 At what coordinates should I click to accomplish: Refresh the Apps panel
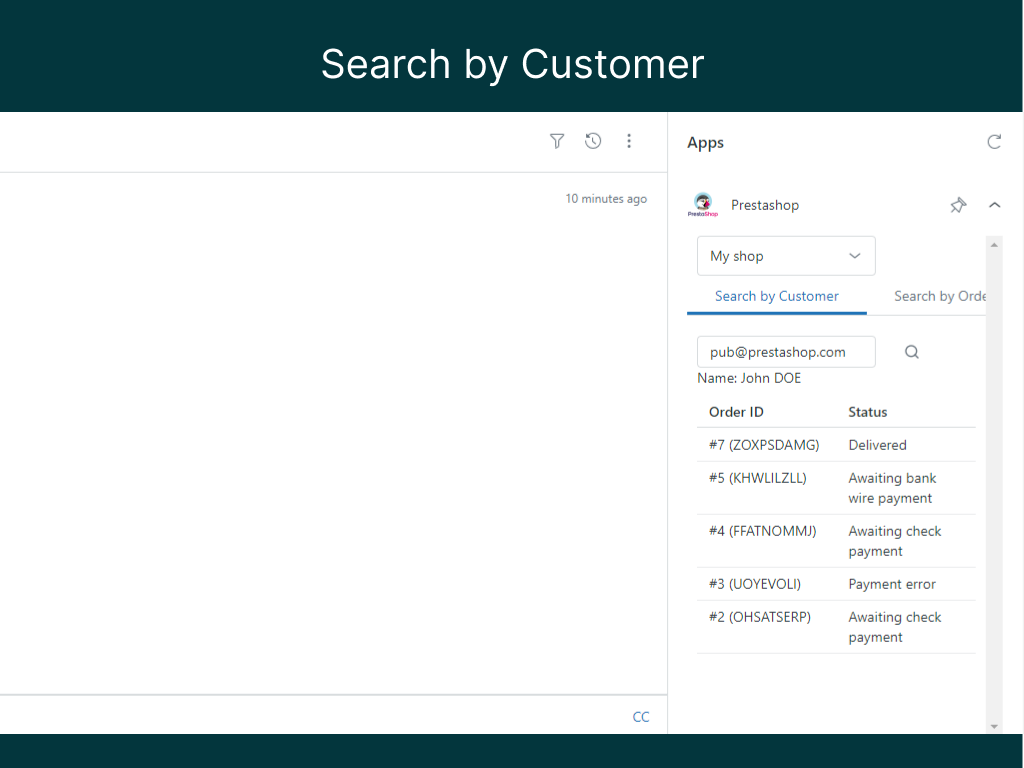[994, 142]
